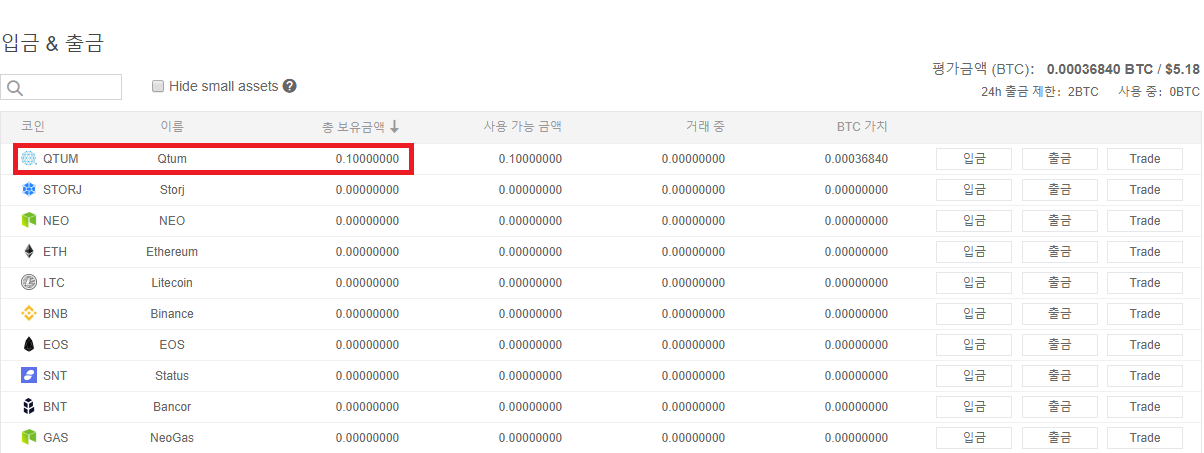
Task: Click the NEO coin icon
Action: 29,221
